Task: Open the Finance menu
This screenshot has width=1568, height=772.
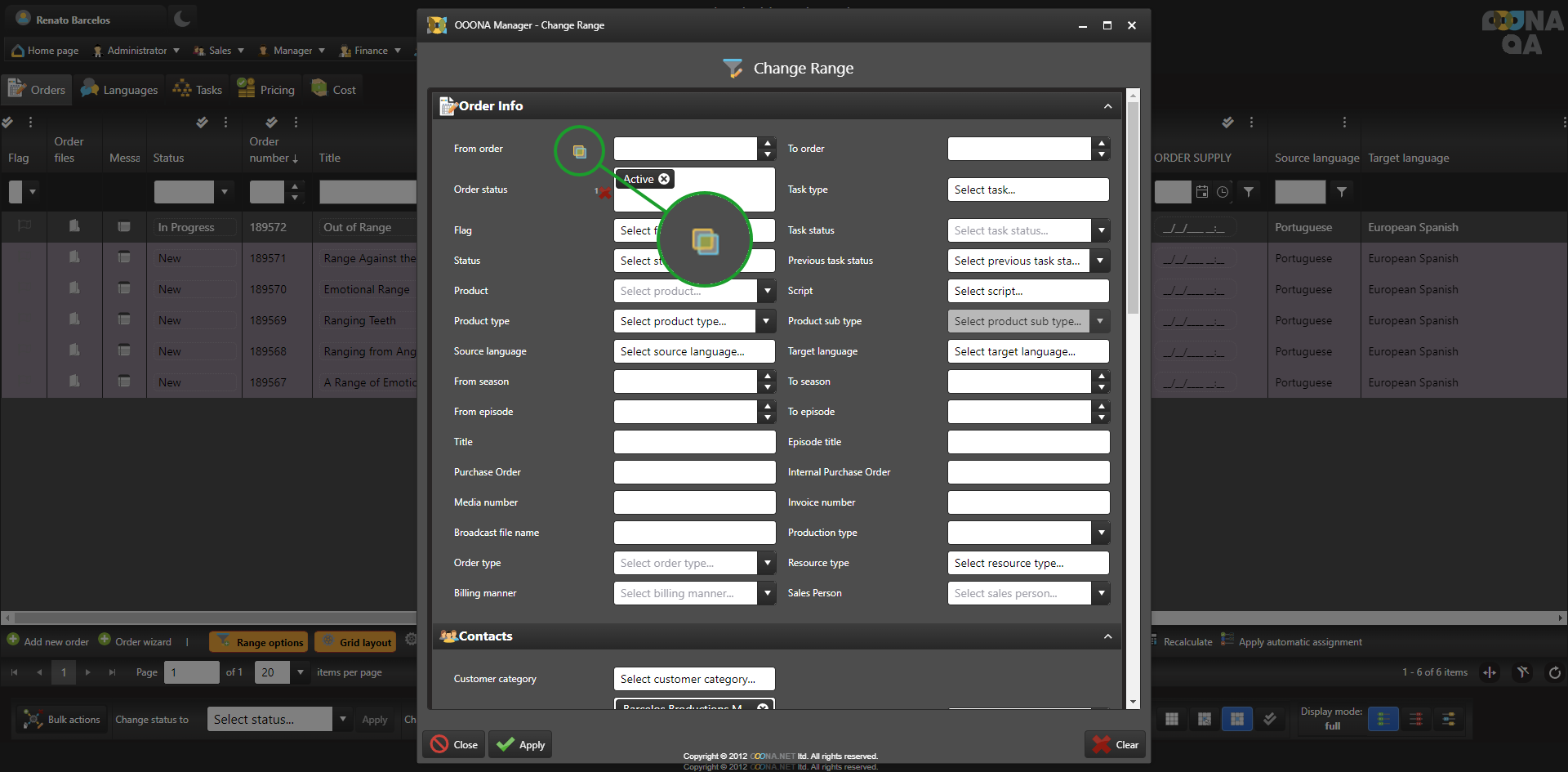Action: (371, 51)
